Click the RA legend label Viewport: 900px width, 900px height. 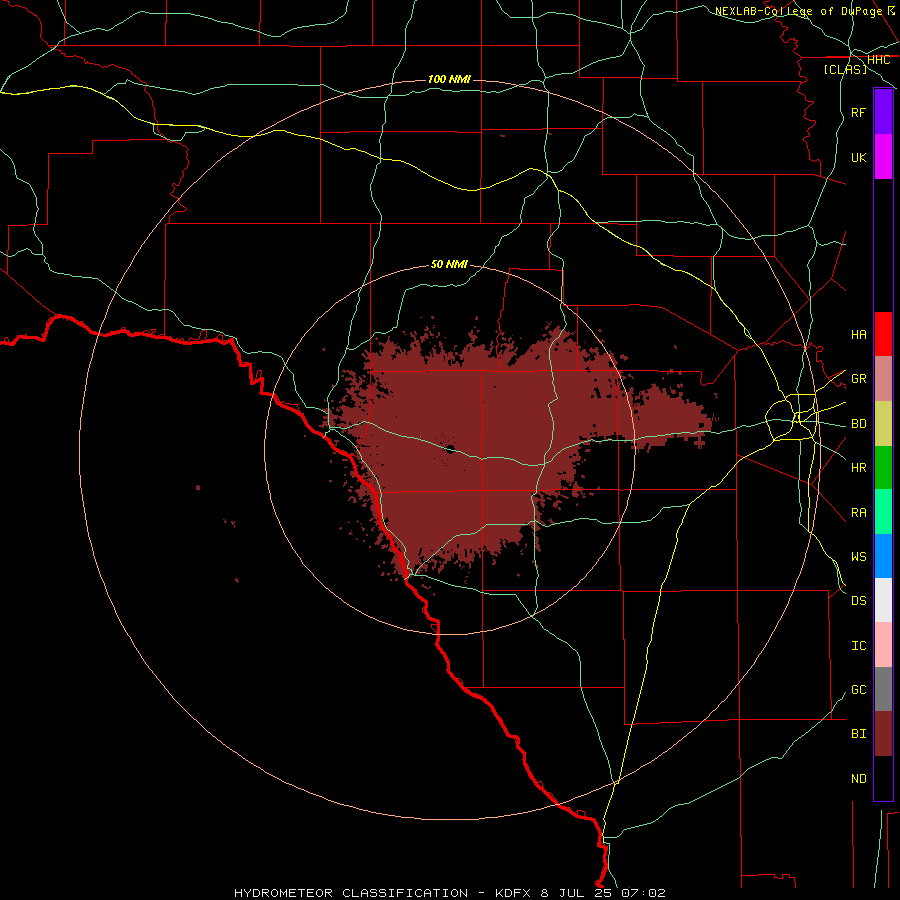[858, 512]
